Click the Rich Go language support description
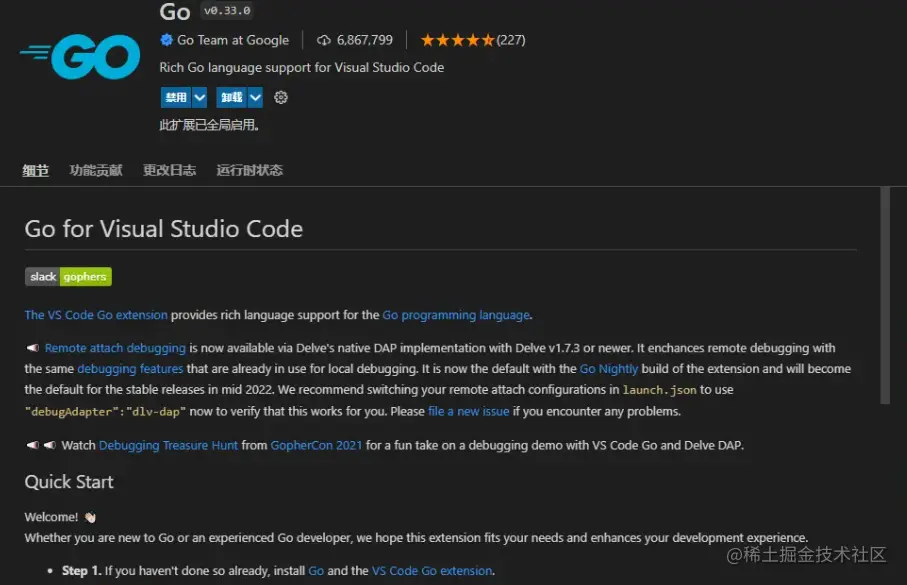 (301, 67)
